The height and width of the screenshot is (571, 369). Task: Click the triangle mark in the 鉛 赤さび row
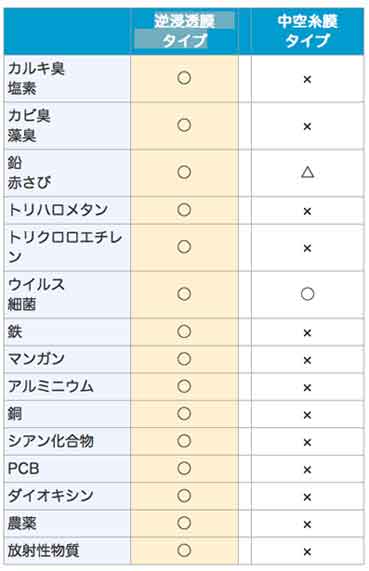pyautogui.click(x=307, y=172)
